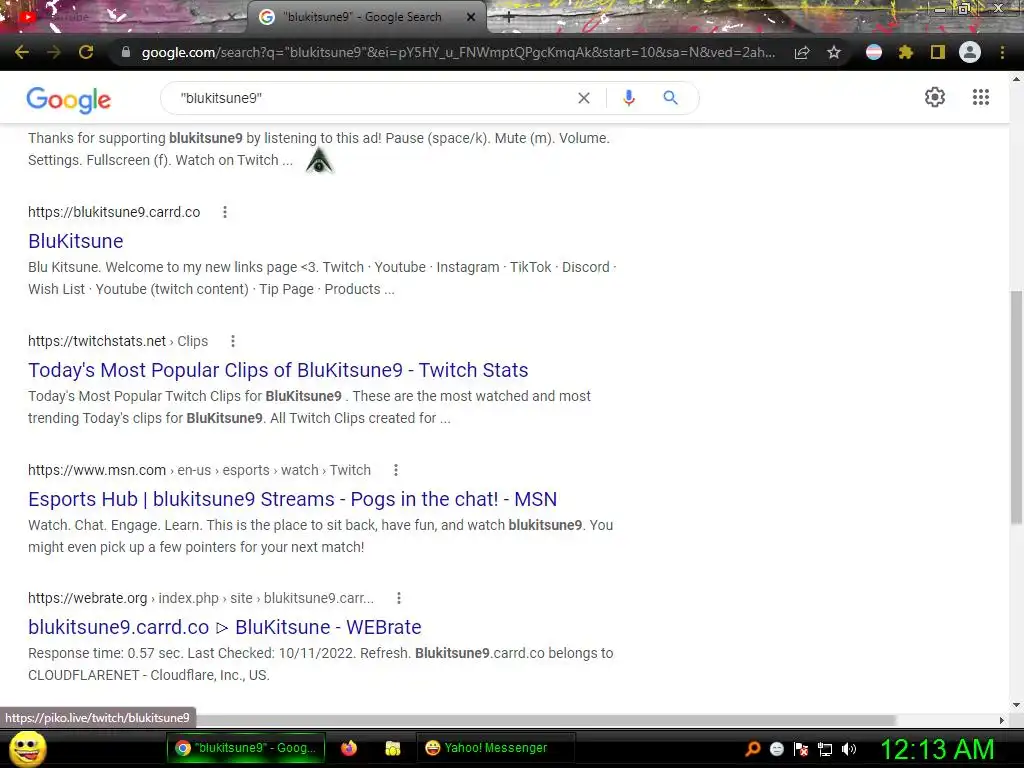Open Yahoo! Messenger from the taskbar
1024x768 pixels.
(x=495, y=748)
